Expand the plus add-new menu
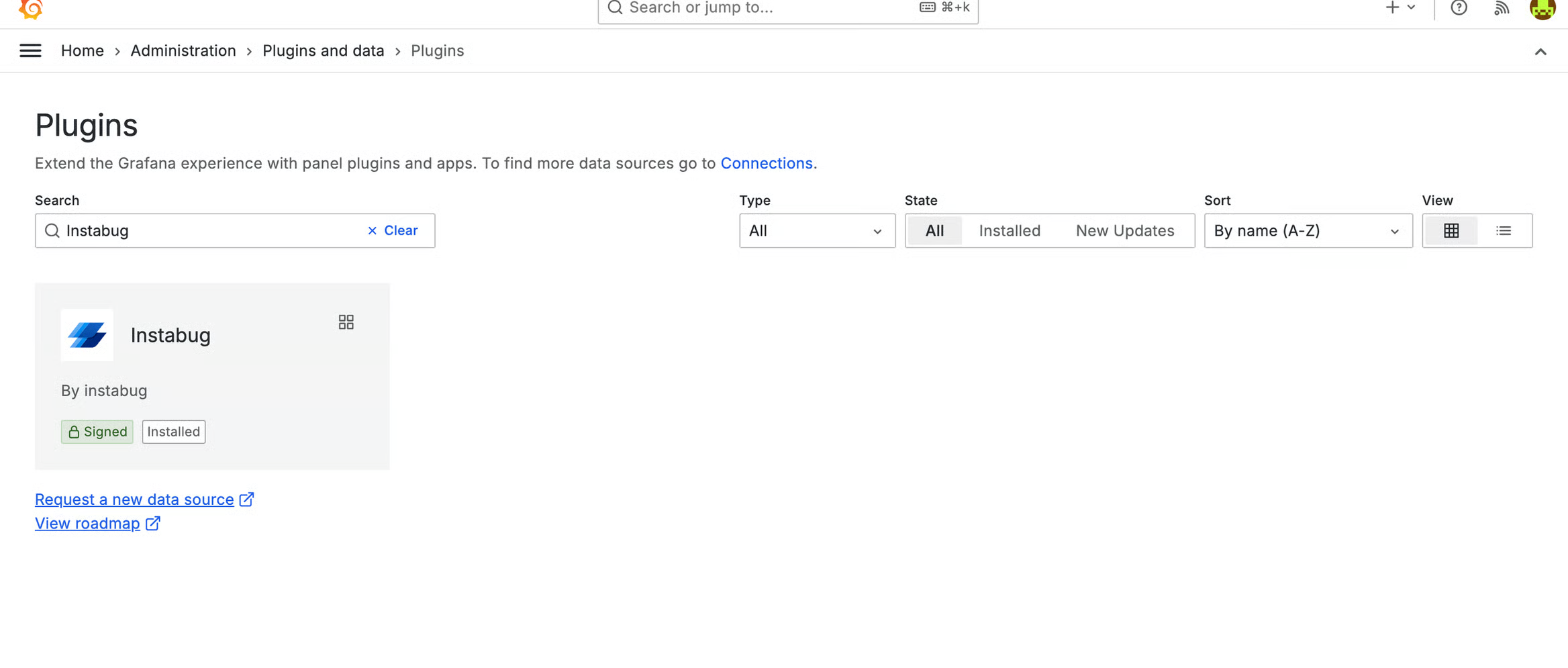The width and height of the screenshot is (1568, 668). coord(1400,8)
